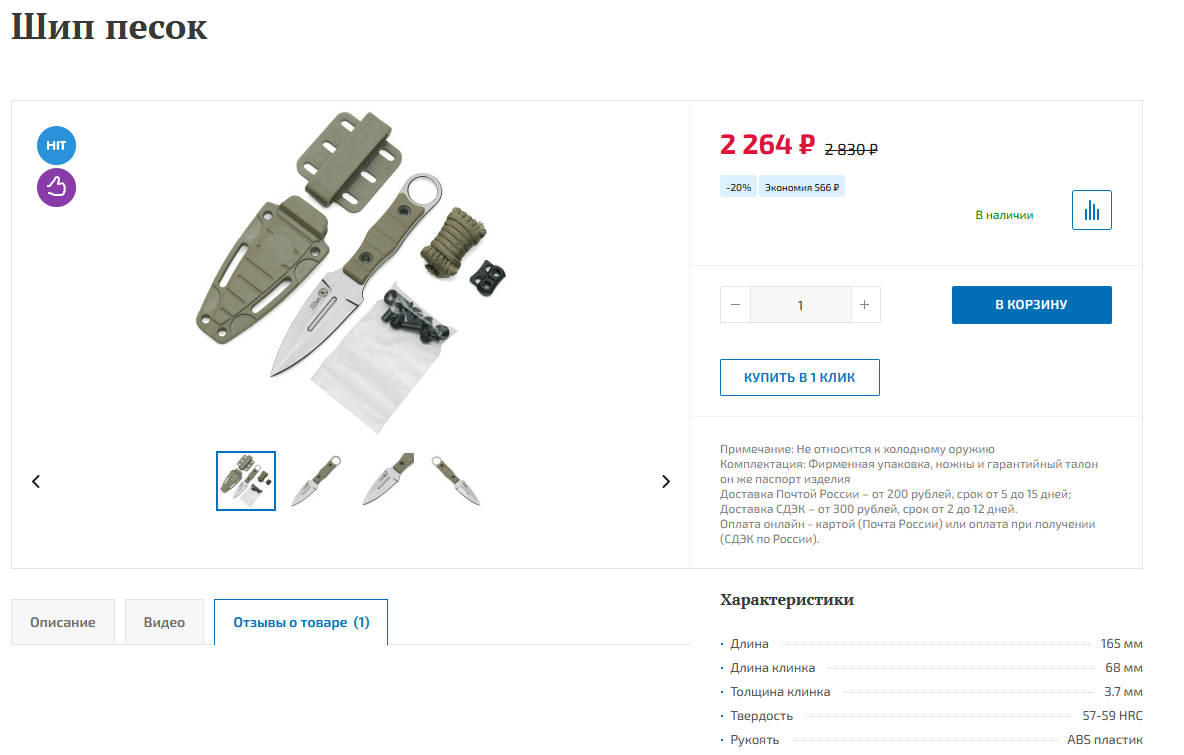Switch to the Видео tab
The height and width of the screenshot is (755, 1184).
(x=164, y=622)
